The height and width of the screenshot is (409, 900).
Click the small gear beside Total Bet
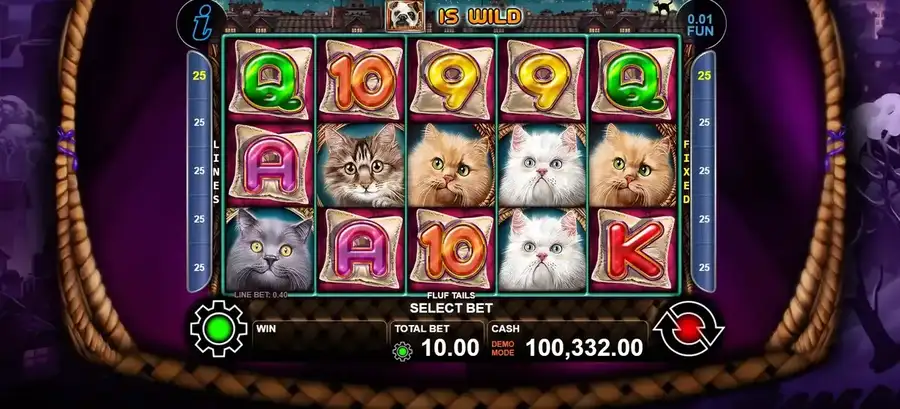(x=402, y=350)
